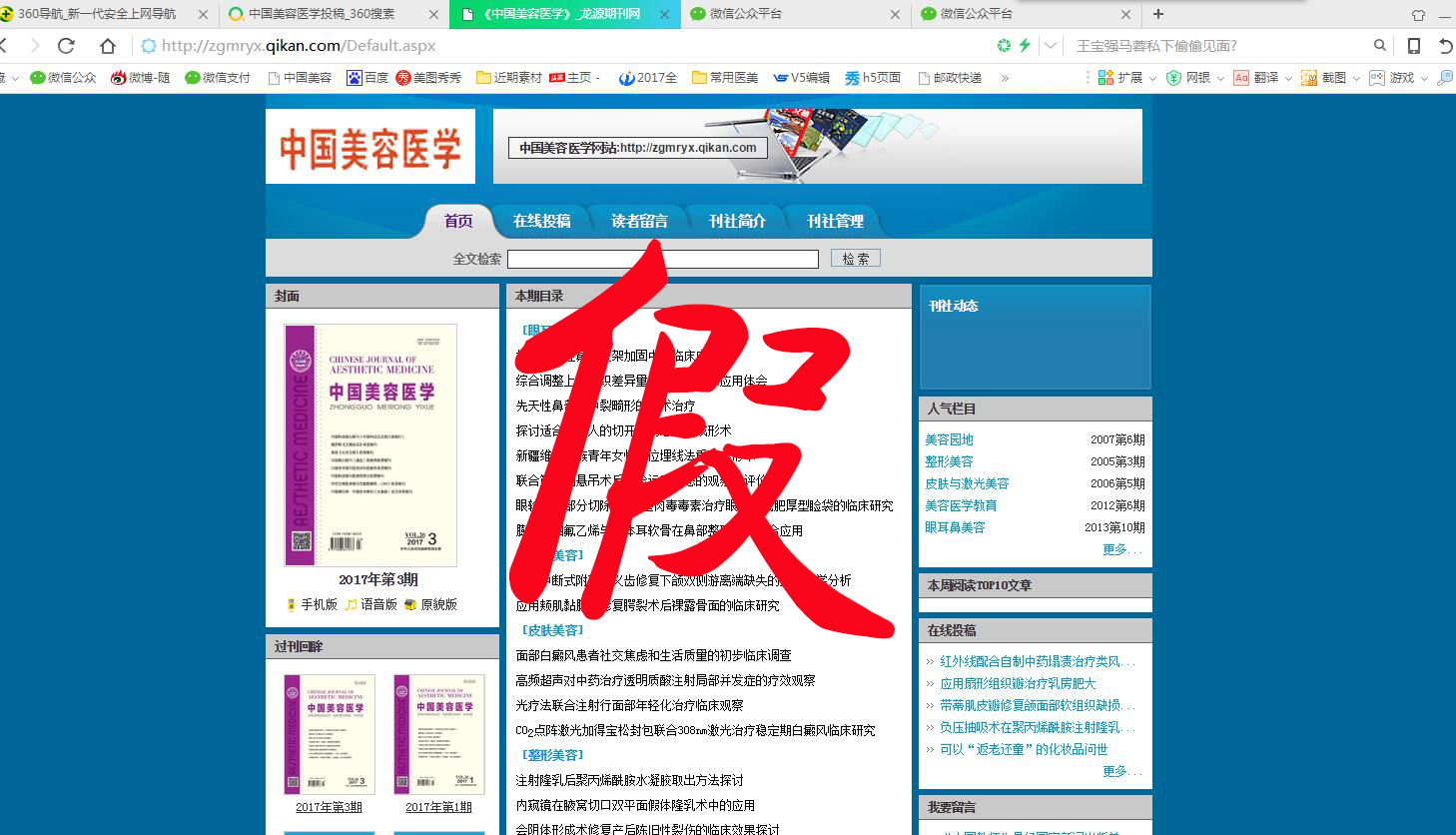The image size is (1456, 835).
Task: Expand the 翻译 dropdown arrow
Action: click(x=1288, y=79)
